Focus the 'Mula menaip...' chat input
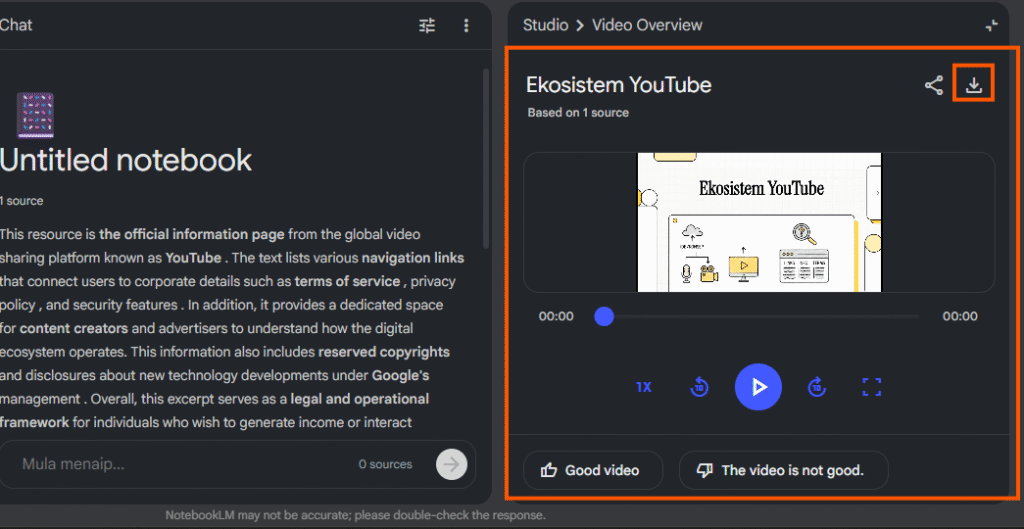1024x529 pixels. (x=180, y=464)
